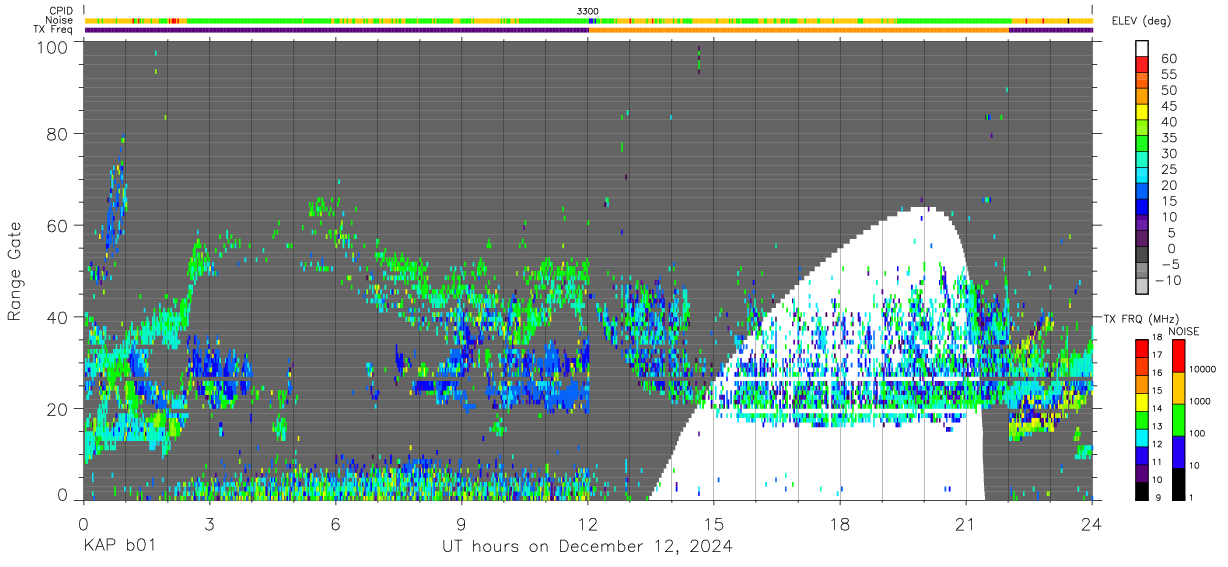
Task: Select the green segment of the NOISE colorbar
Action: click(x=1179, y=420)
